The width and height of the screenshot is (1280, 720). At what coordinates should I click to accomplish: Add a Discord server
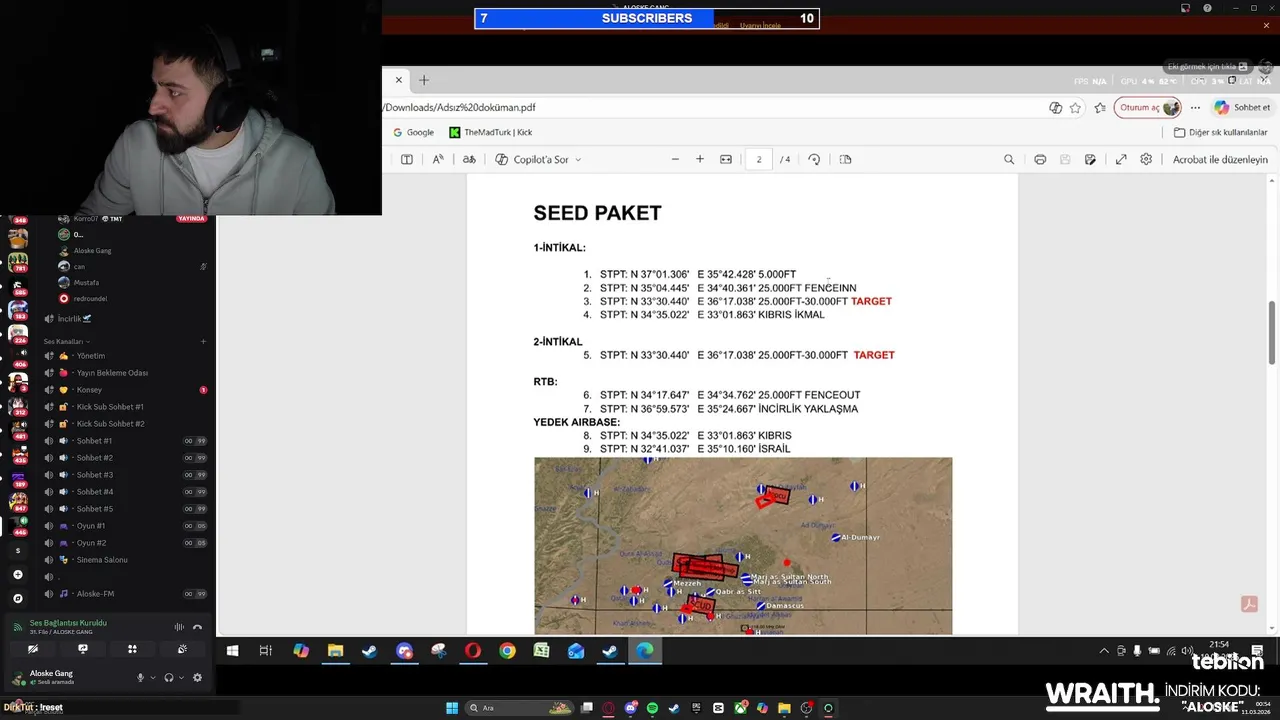tap(17, 575)
